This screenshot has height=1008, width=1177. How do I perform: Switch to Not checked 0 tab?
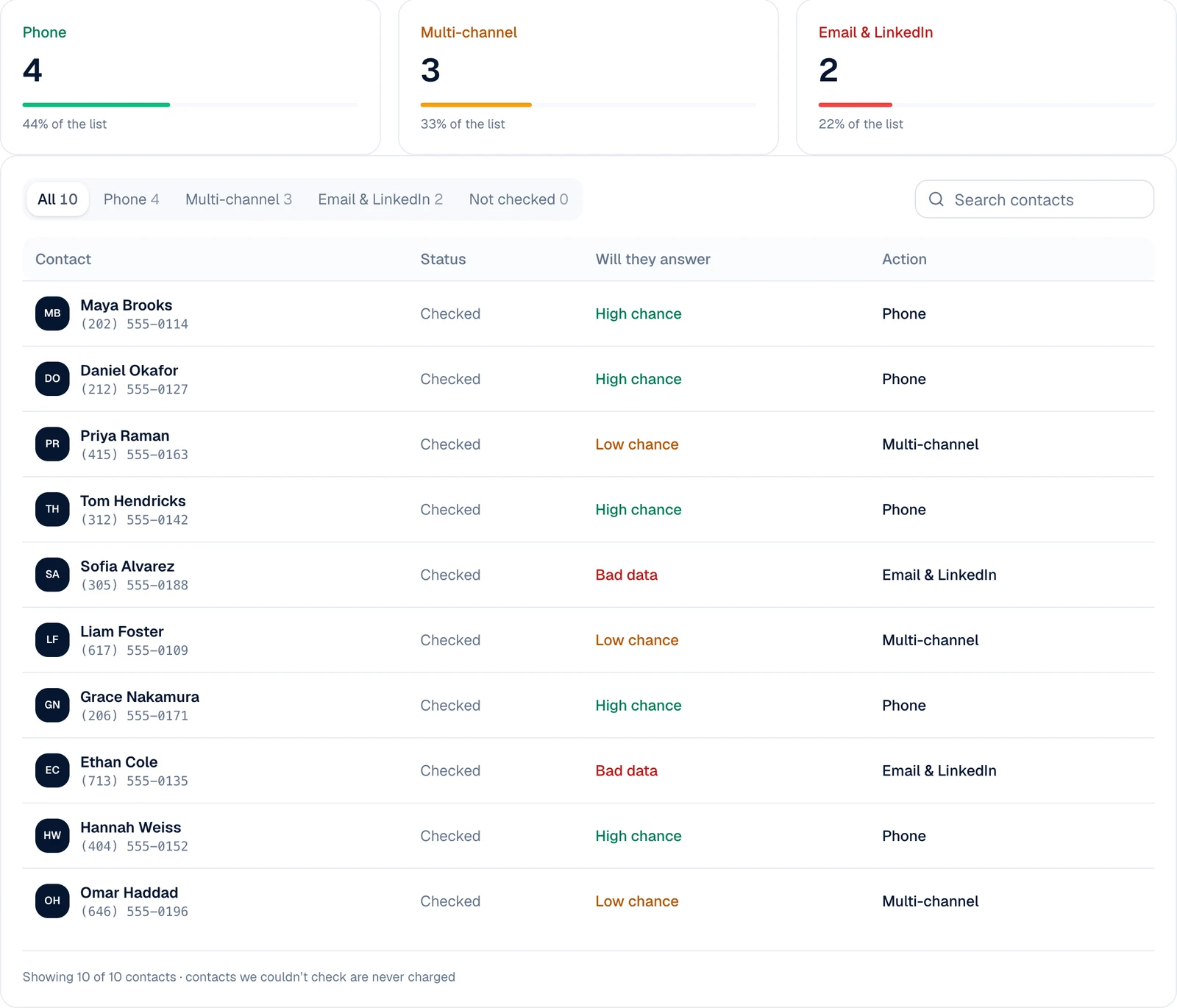pyautogui.click(x=519, y=199)
